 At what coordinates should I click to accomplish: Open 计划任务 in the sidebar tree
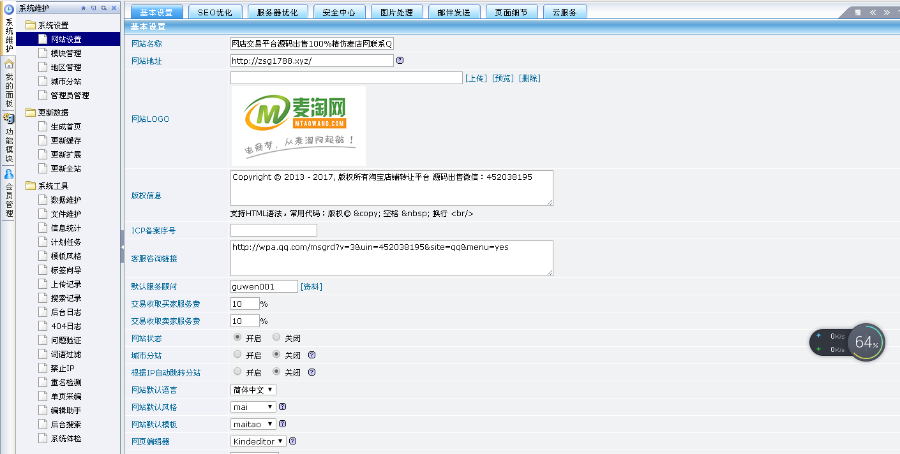click(x=66, y=242)
